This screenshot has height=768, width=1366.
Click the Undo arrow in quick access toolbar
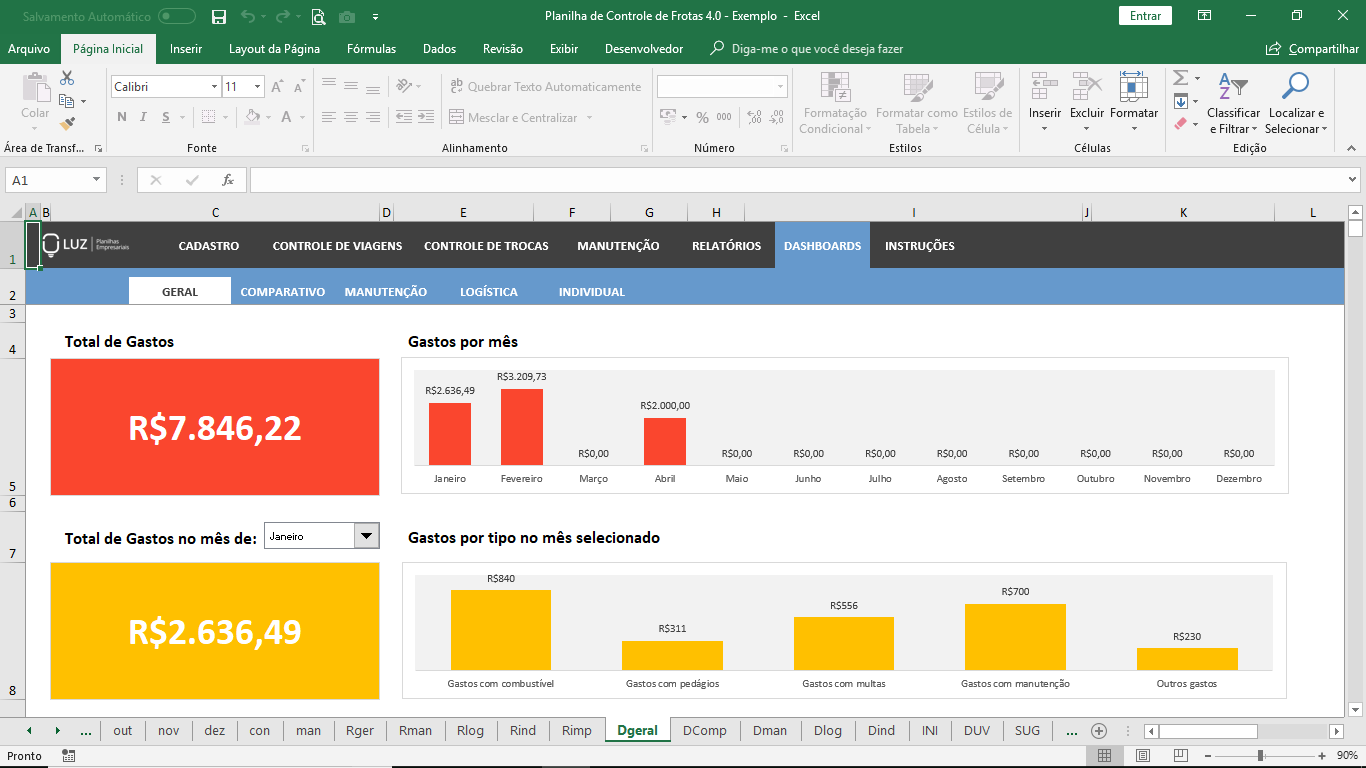[247, 16]
